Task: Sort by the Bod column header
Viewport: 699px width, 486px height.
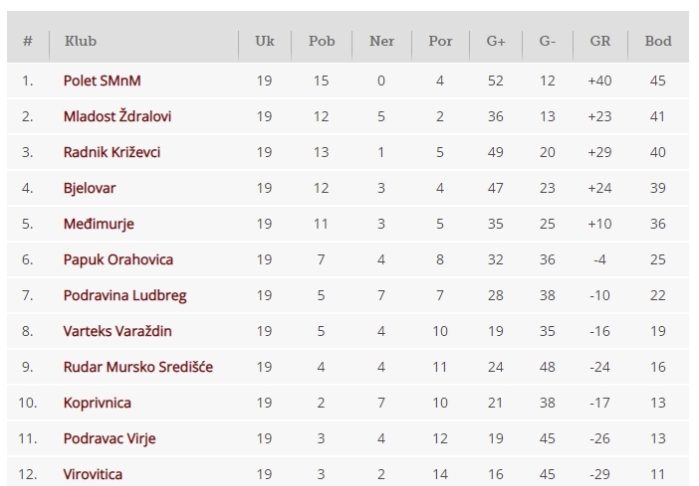Action: (658, 41)
